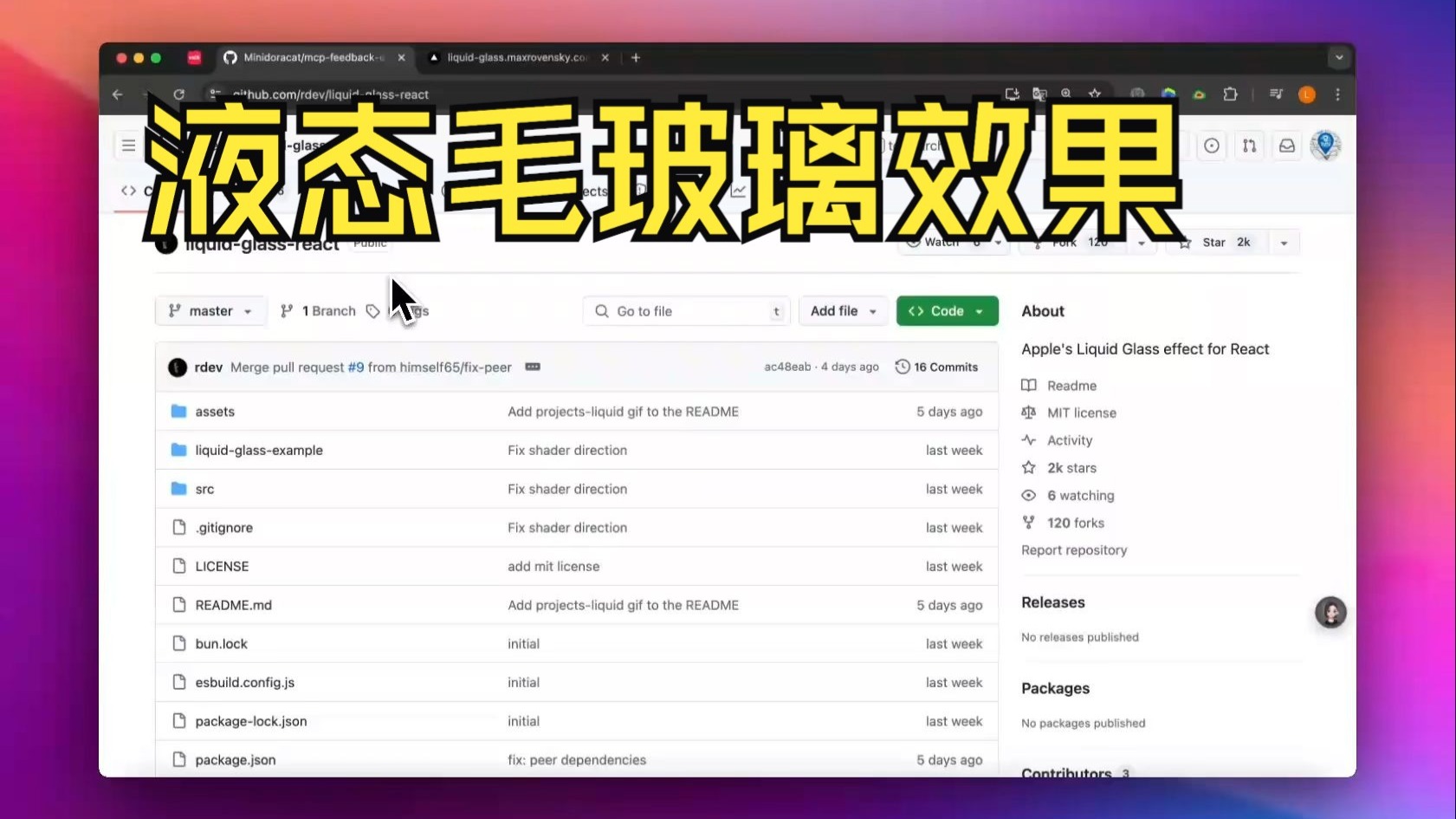Screen dimensions: 1456x819
Task: Open the pull requests icon in header
Action: [x=1249, y=146]
